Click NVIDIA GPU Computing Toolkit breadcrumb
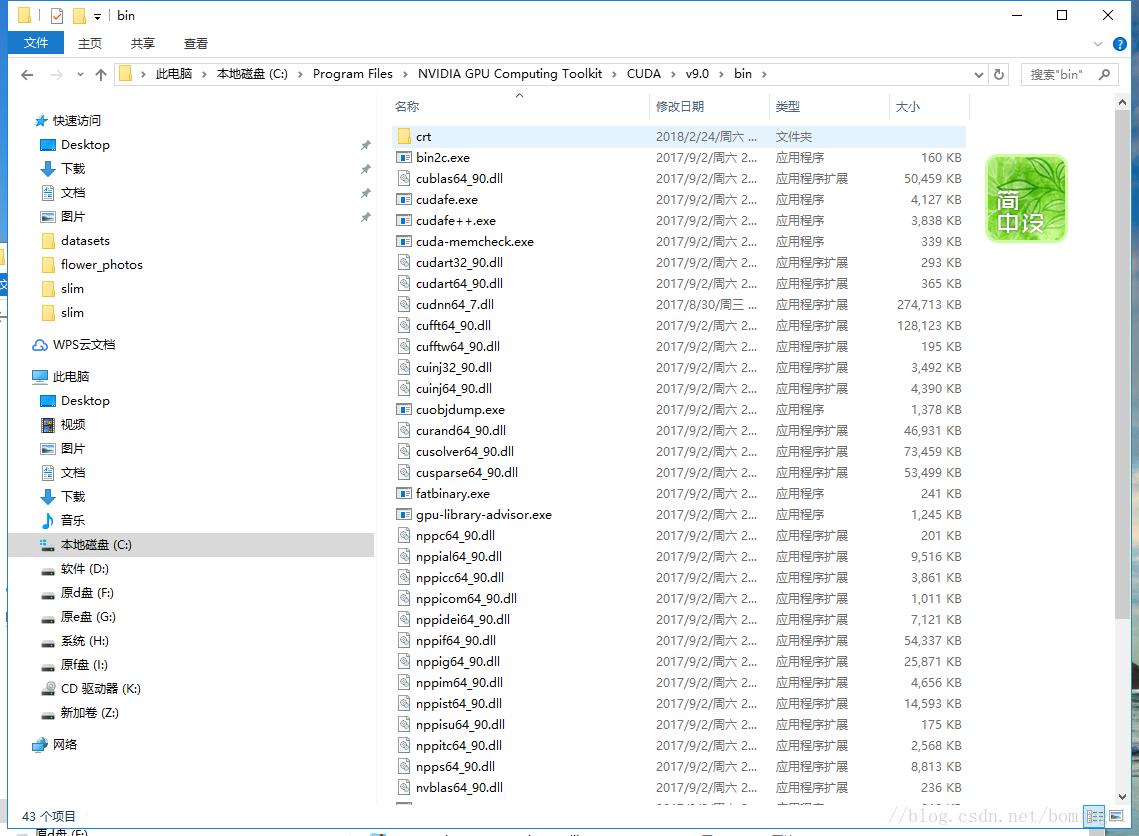The width and height of the screenshot is (1139, 836). 509,73
